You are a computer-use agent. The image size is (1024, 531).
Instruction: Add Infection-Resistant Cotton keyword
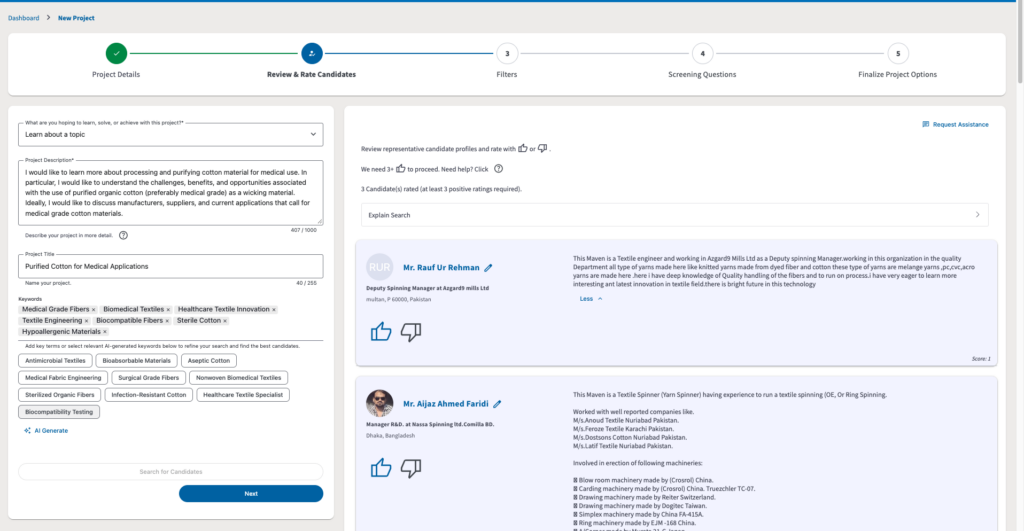[x=149, y=394]
